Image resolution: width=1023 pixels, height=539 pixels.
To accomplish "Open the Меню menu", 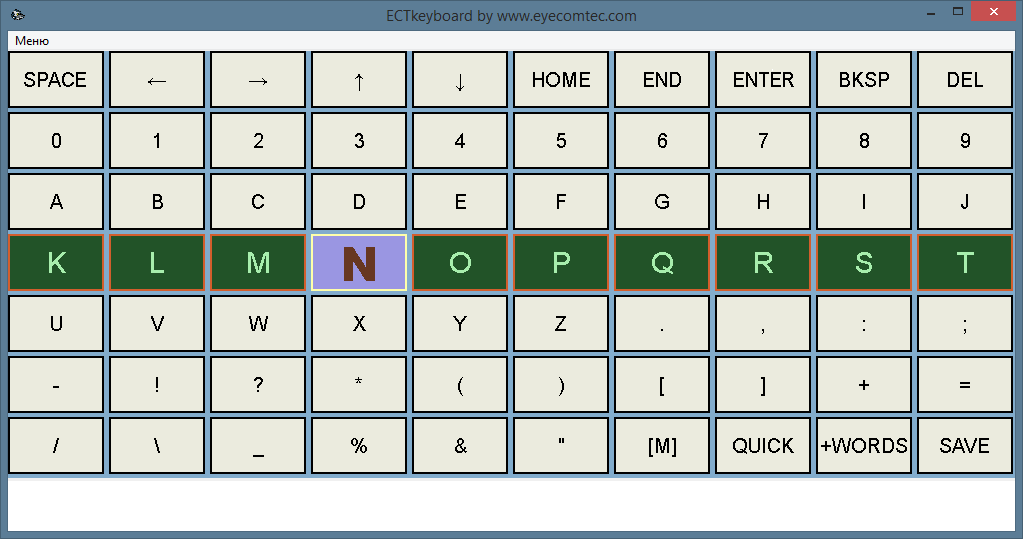I will point(32,40).
